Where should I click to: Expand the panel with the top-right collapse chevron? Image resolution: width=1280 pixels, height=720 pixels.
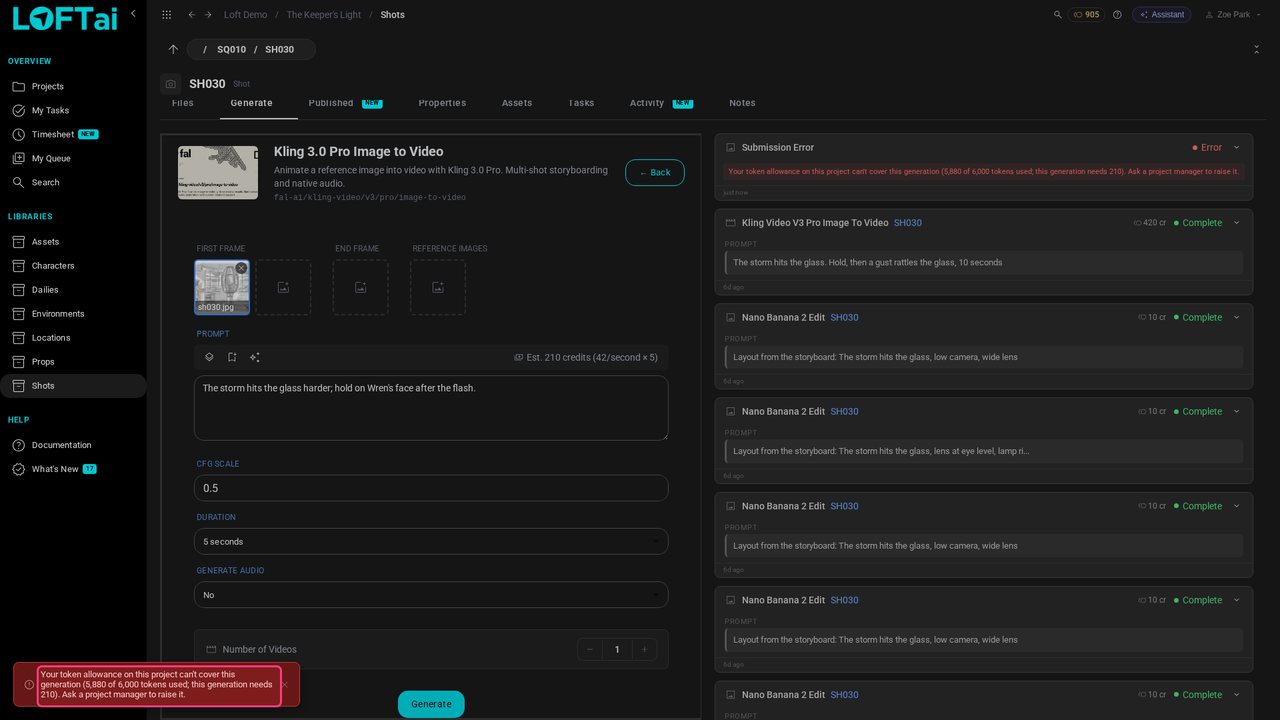point(1256,49)
